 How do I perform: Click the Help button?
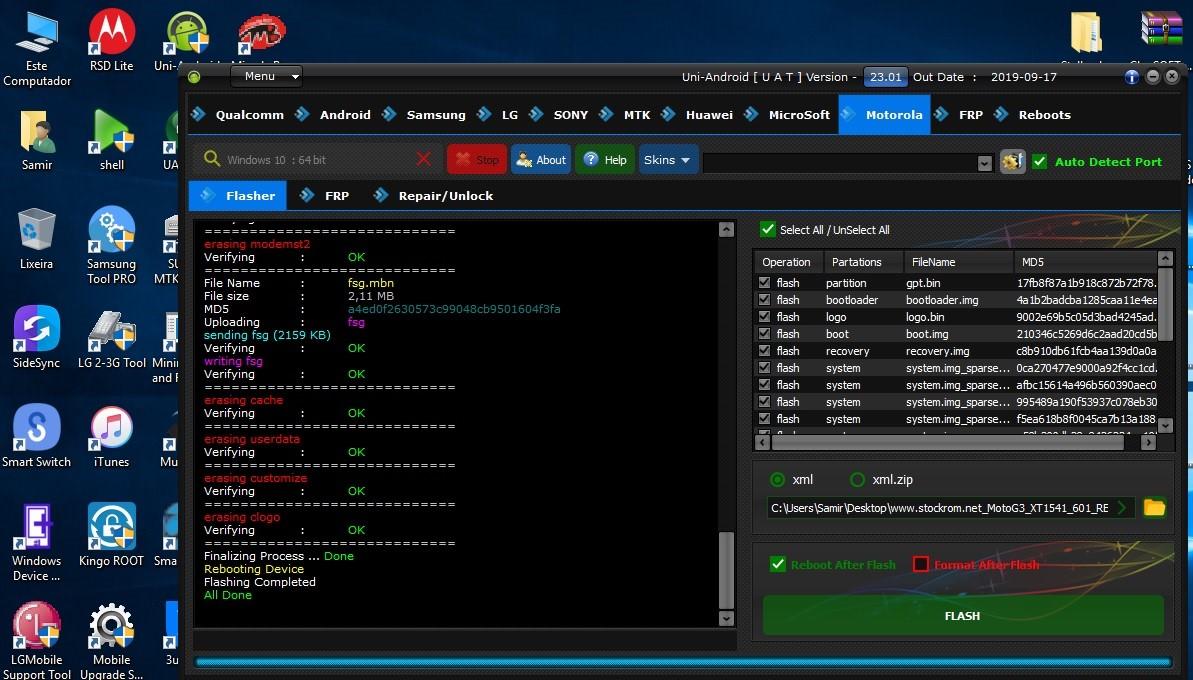(x=605, y=160)
